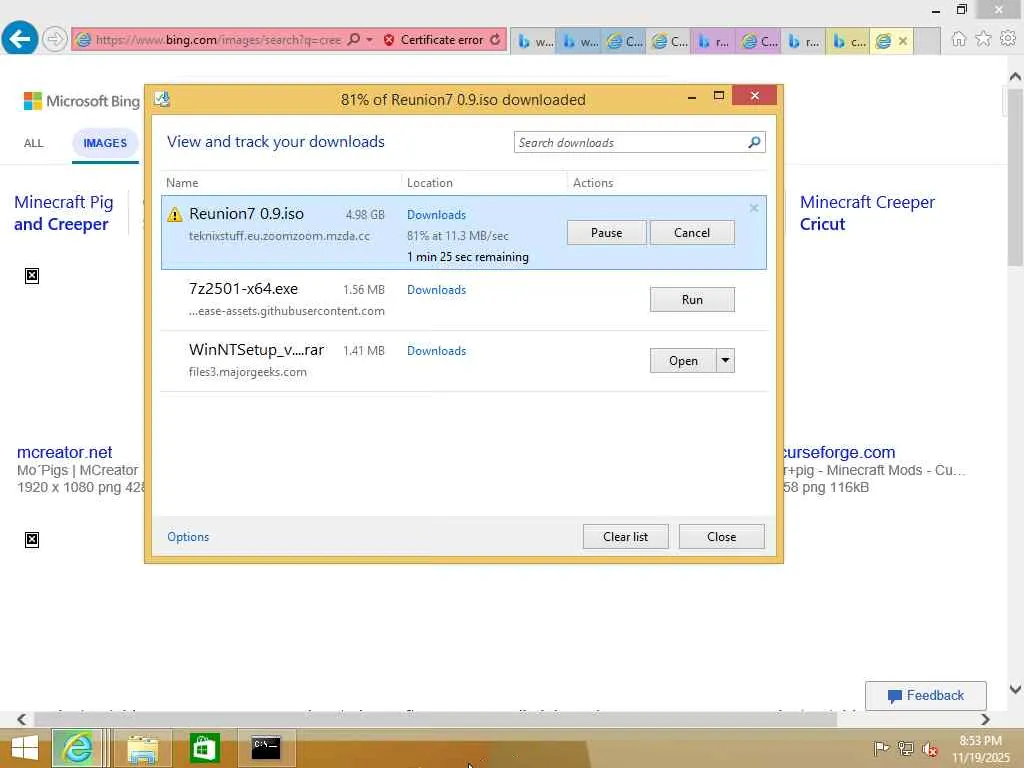This screenshot has height=768, width=1024.
Task: Open Downloads location for 7z2501-x64.exe
Action: coord(436,290)
